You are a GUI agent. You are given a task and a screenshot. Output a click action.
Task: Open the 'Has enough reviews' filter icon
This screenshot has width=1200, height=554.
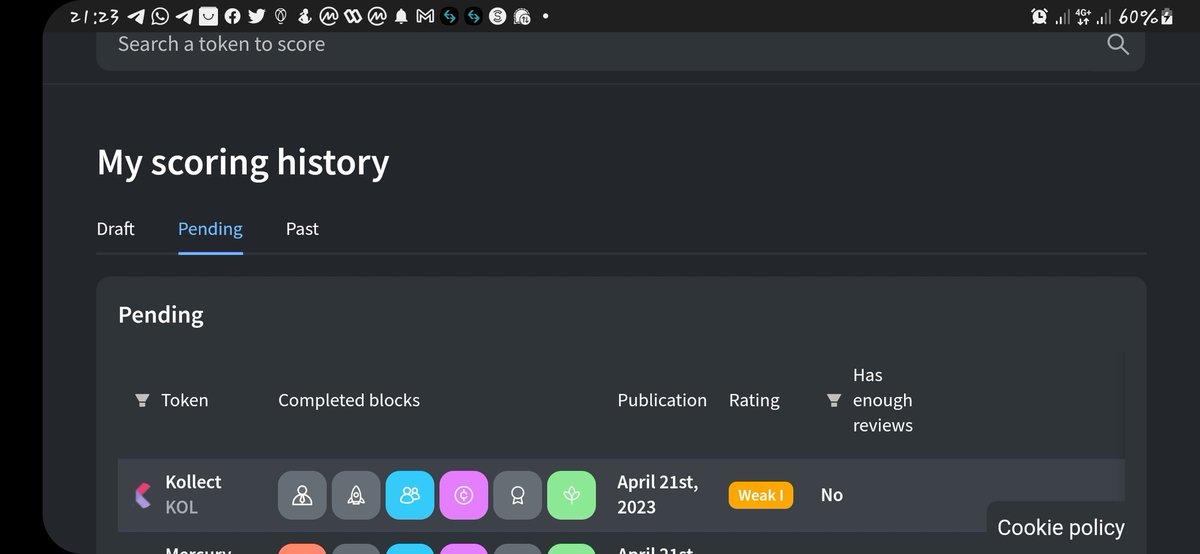tap(833, 400)
